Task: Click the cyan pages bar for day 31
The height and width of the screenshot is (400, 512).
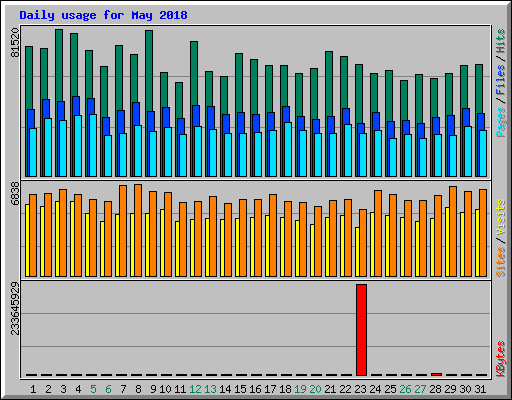Action: pyautogui.click(x=483, y=153)
